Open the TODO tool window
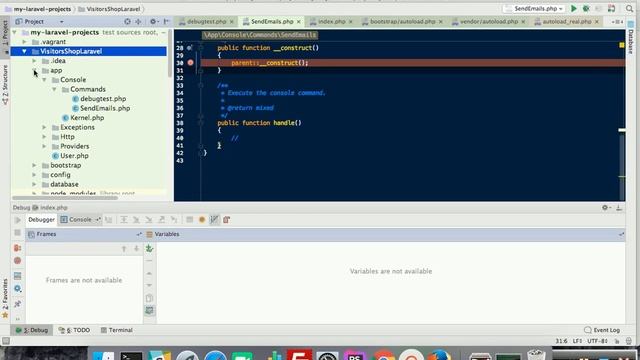Screen dimensions: 640x360 tap(74, 330)
